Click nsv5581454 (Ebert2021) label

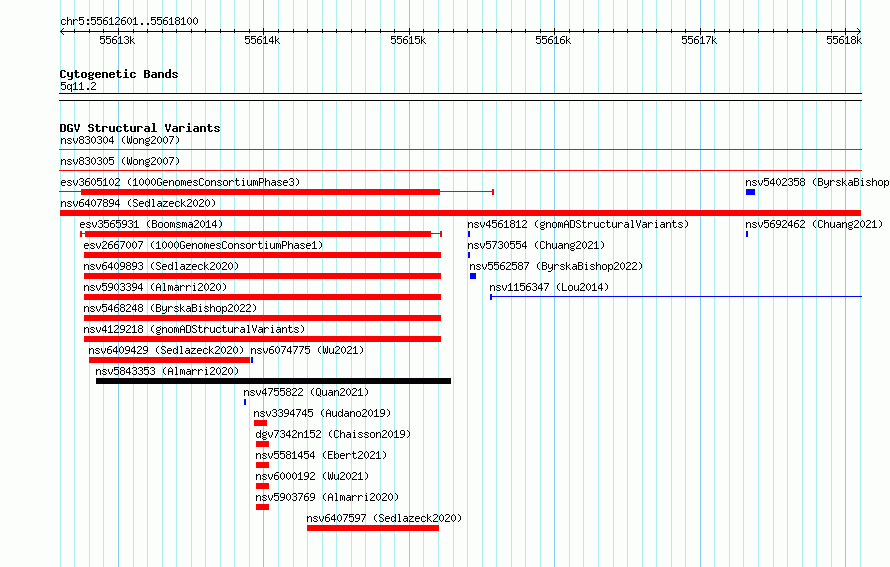321,455
